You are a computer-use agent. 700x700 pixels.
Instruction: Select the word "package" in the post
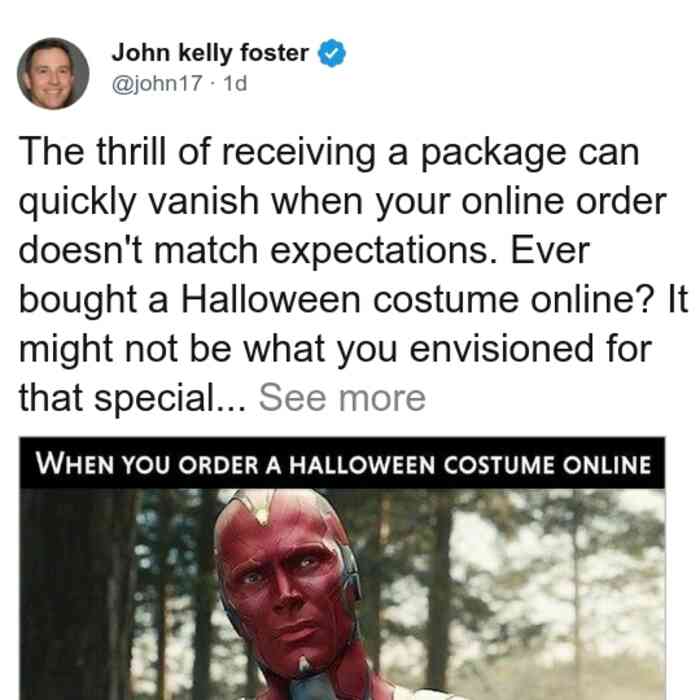494,154
